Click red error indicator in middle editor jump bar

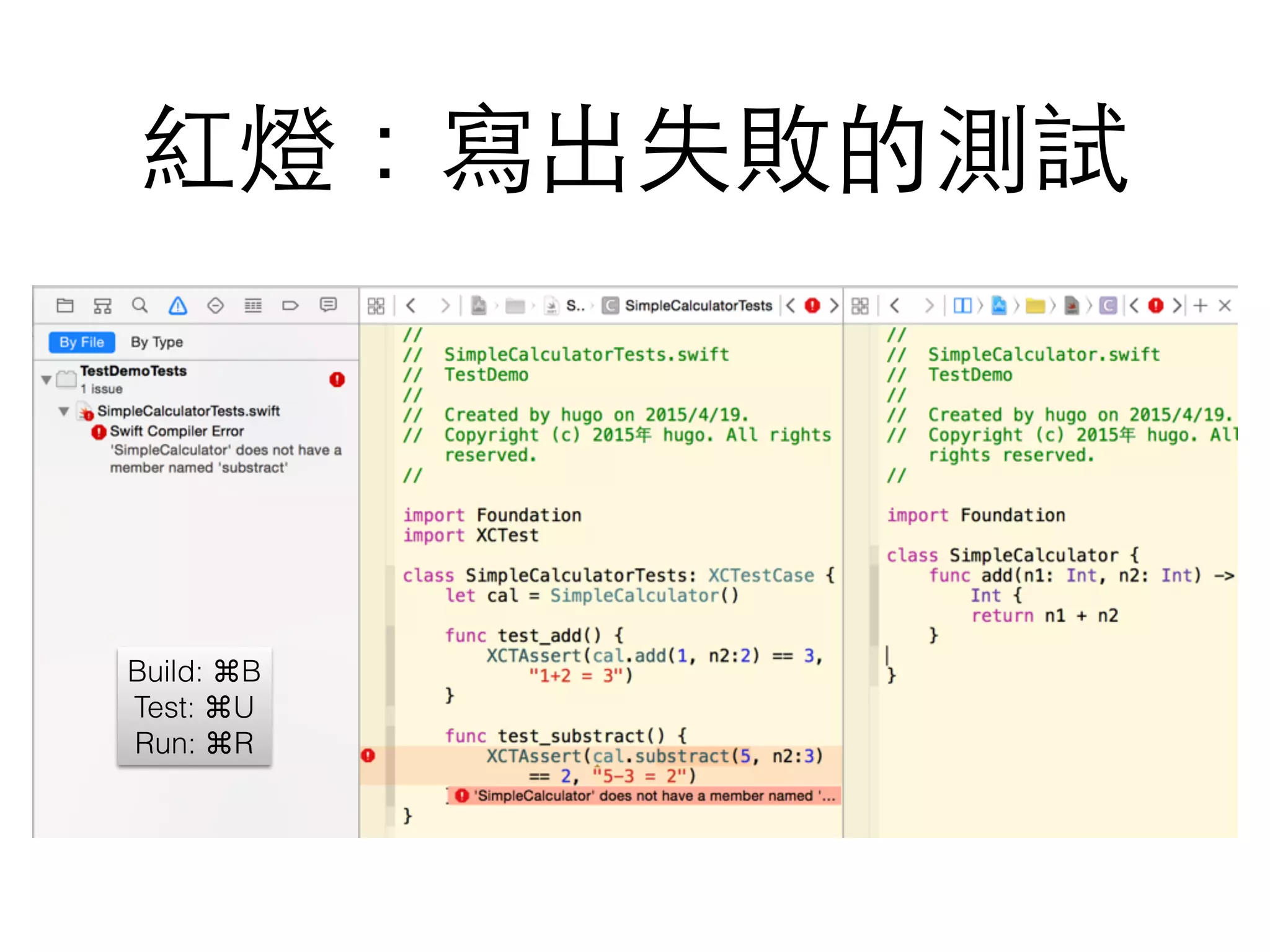coord(812,306)
